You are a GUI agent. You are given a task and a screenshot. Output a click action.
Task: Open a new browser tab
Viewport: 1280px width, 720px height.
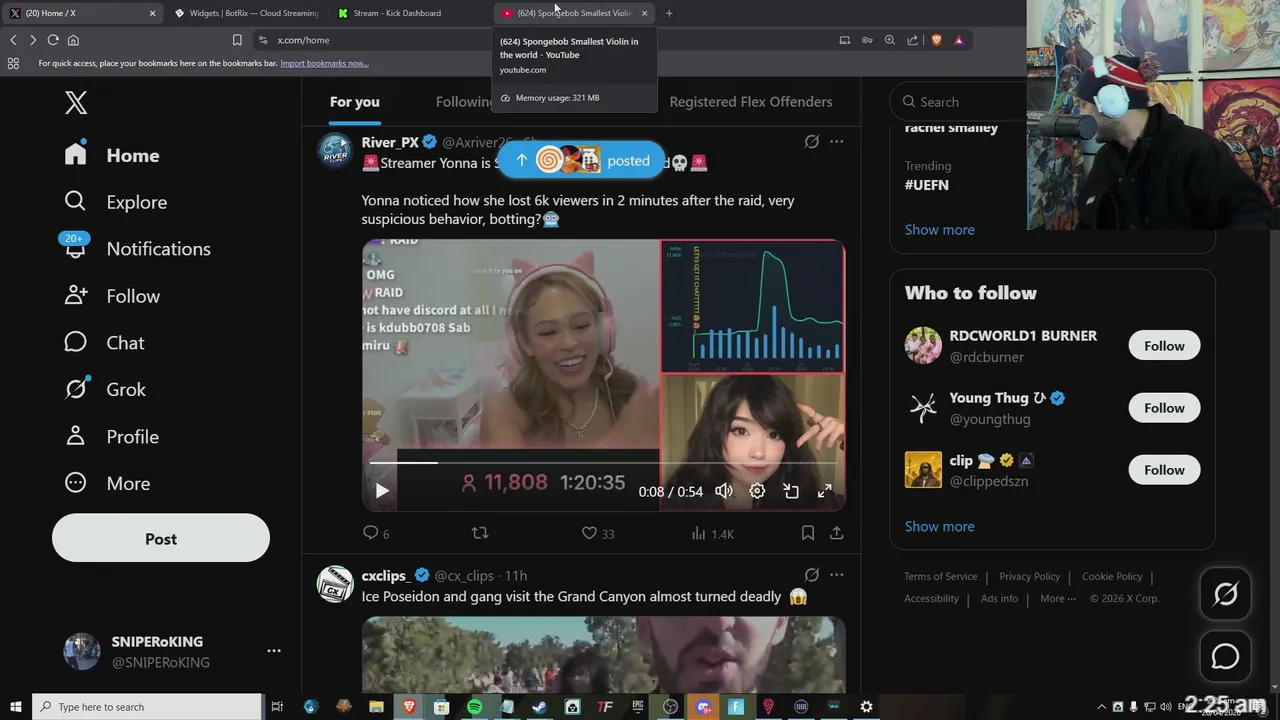669,13
